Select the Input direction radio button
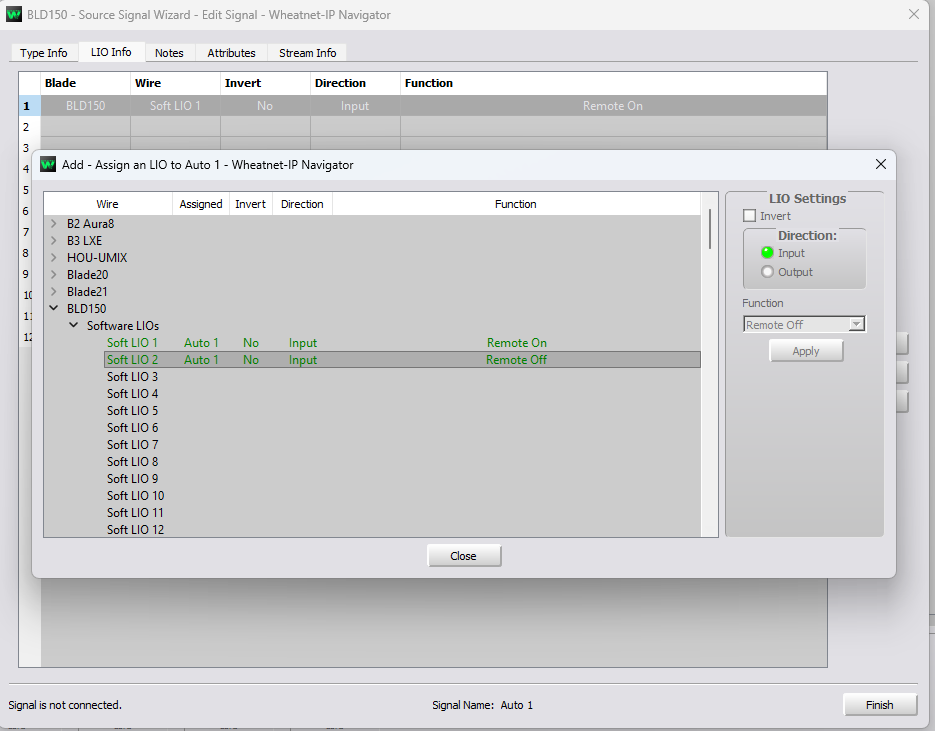This screenshot has width=935, height=731. tap(767, 253)
